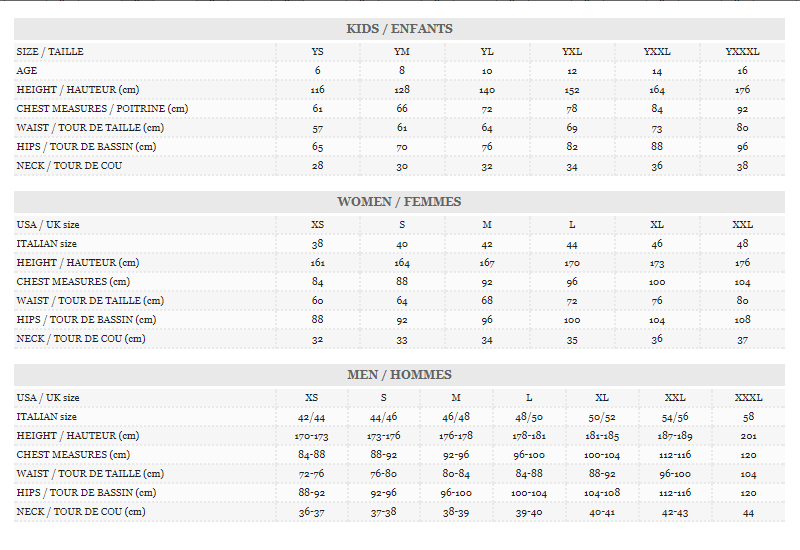Viewport: 800px width, 550px height.
Task: Select the women's XXL size header
Action: coord(742,225)
